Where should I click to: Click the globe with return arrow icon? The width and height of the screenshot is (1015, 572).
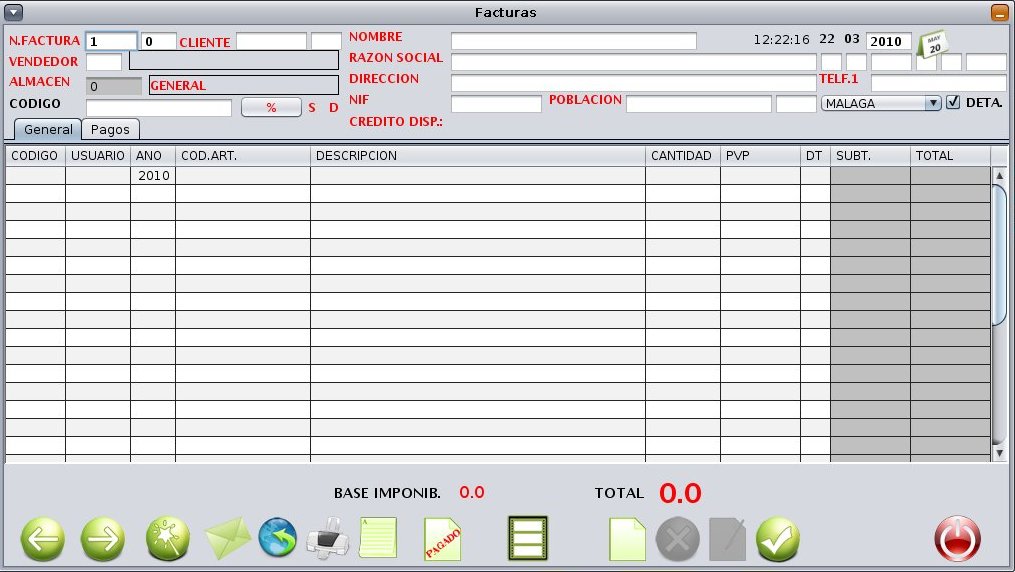coord(278,537)
